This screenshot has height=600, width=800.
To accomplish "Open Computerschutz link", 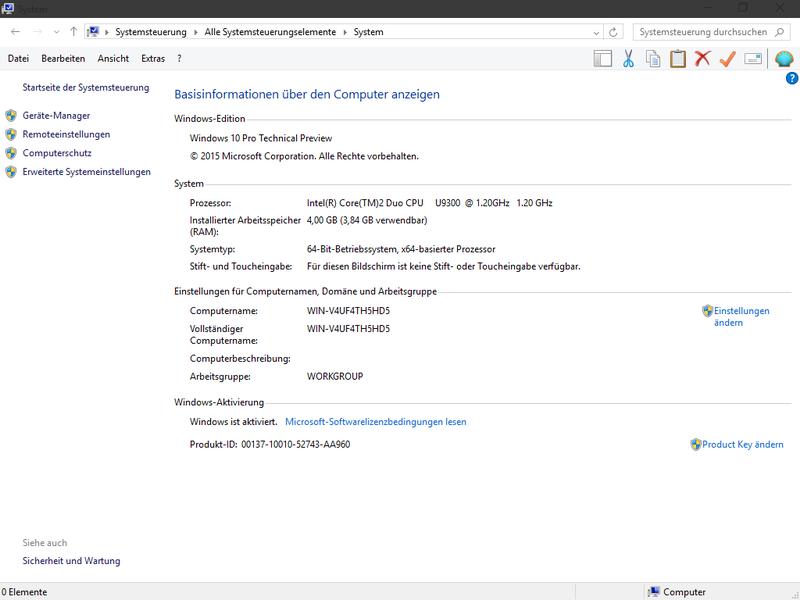I will tap(57, 153).
